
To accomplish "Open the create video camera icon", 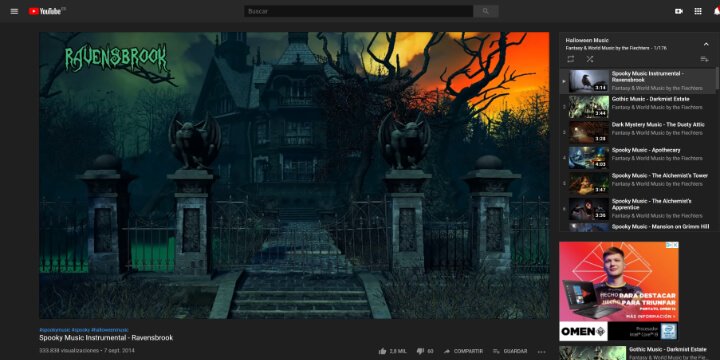I will (x=679, y=11).
